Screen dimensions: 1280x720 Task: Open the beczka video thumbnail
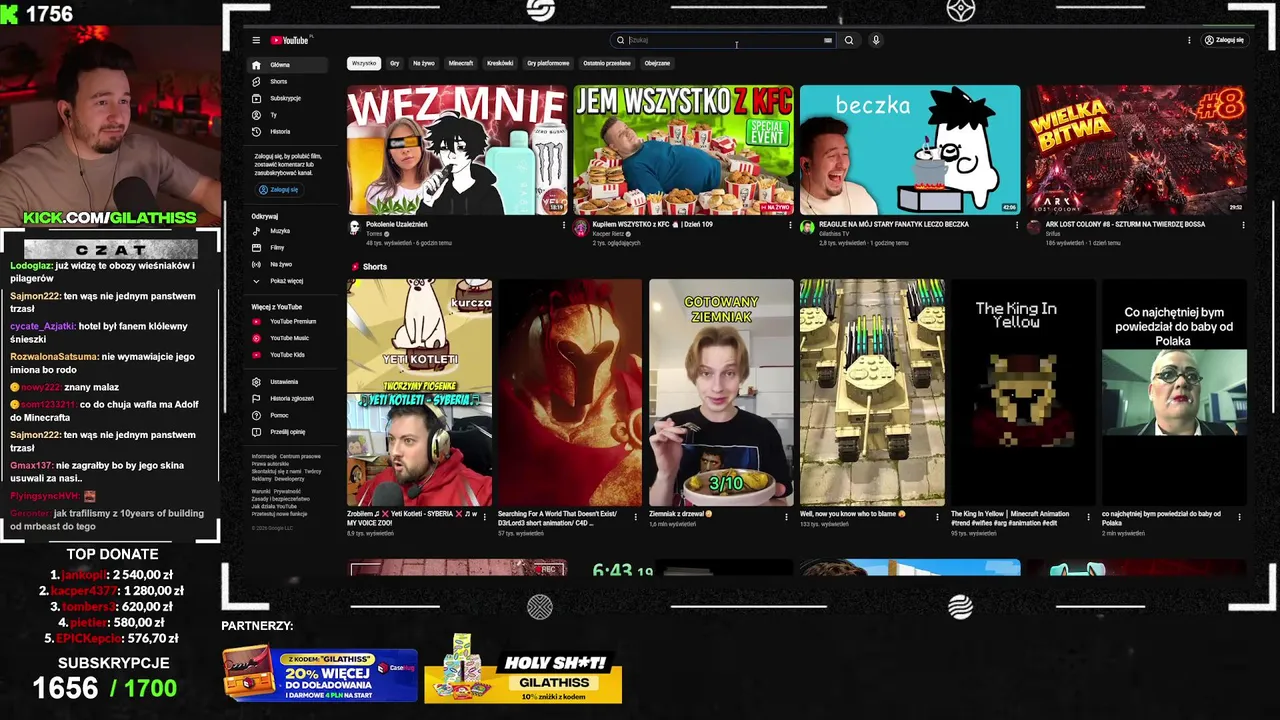pos(910,150)
